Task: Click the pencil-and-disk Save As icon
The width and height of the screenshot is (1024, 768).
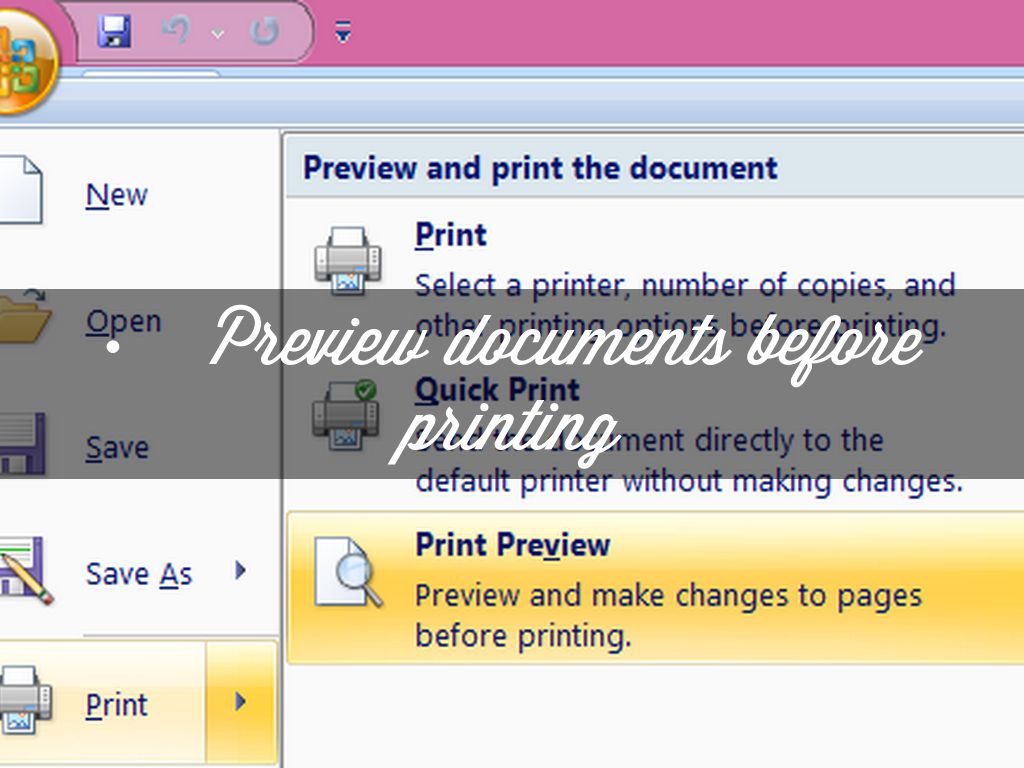Action: point(25,572)
